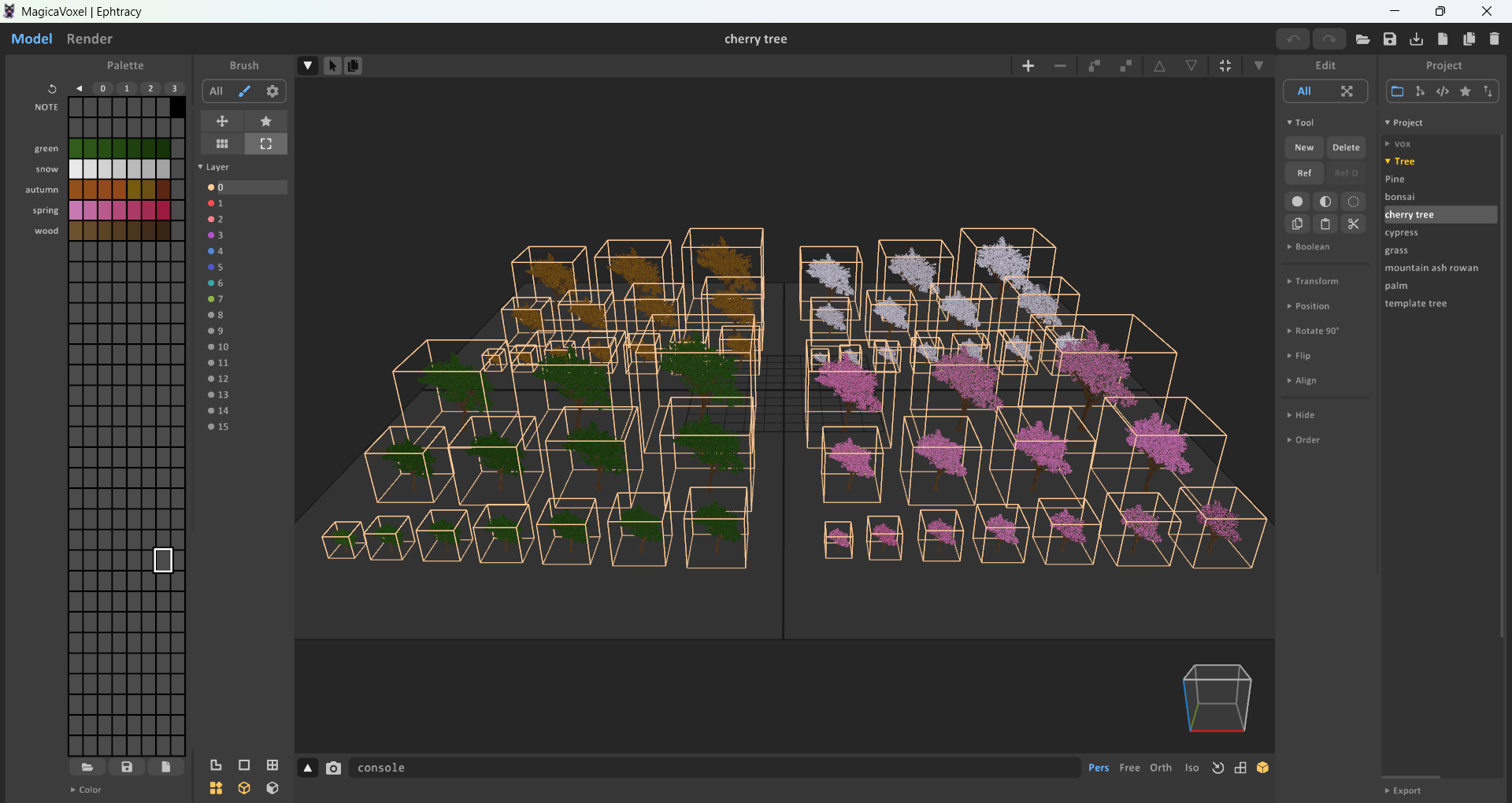The image size is (1512, 803).
Task: Click the New button under Tool
Action: (1303, 147)
